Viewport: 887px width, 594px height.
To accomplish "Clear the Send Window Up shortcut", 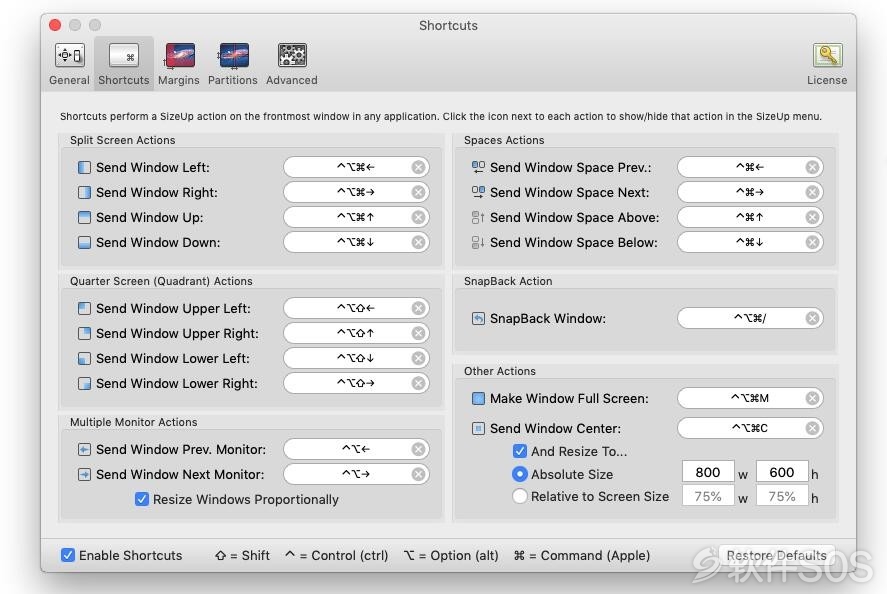I will click(x=418, y=217).
